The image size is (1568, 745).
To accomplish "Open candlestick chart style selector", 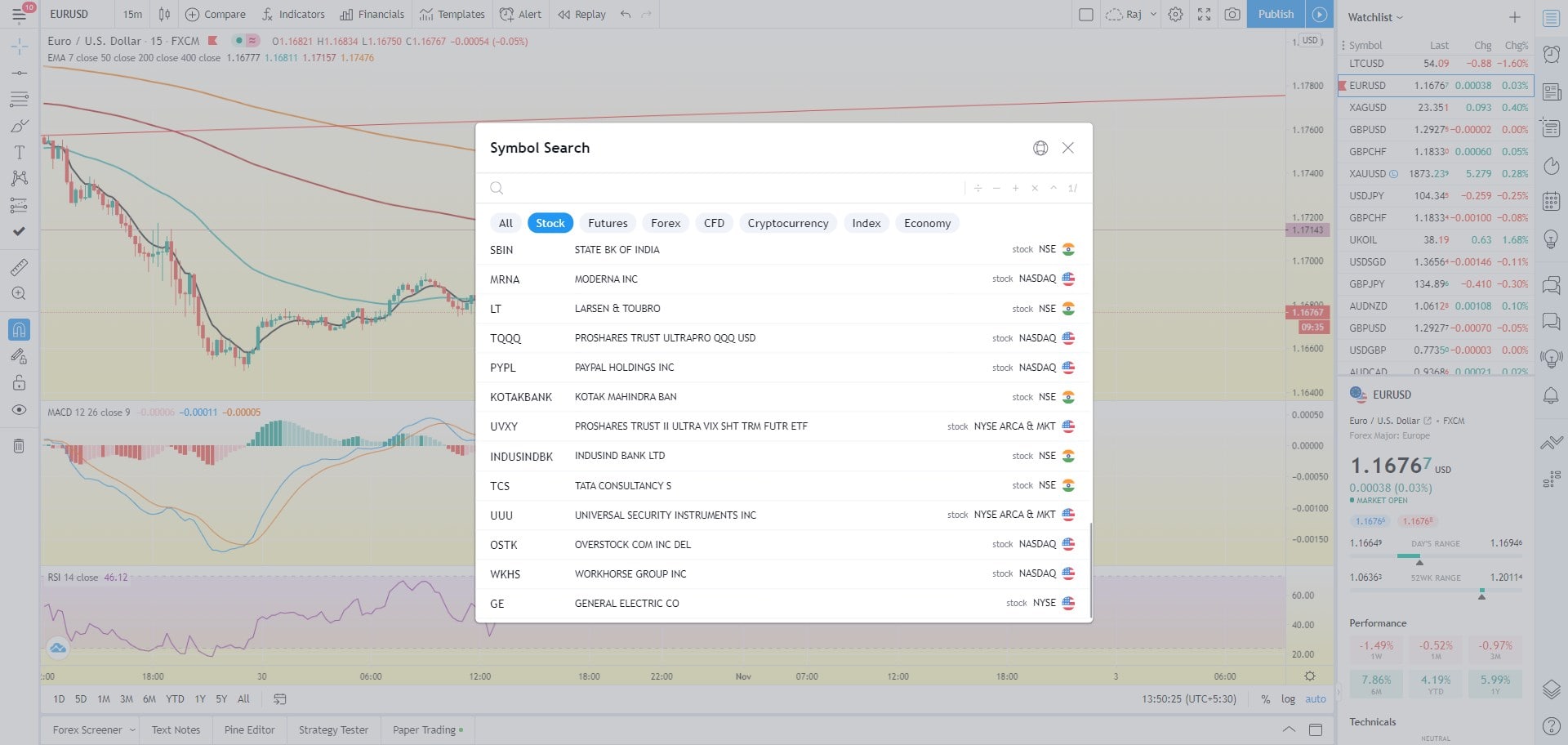I will [x=164, y=14].
